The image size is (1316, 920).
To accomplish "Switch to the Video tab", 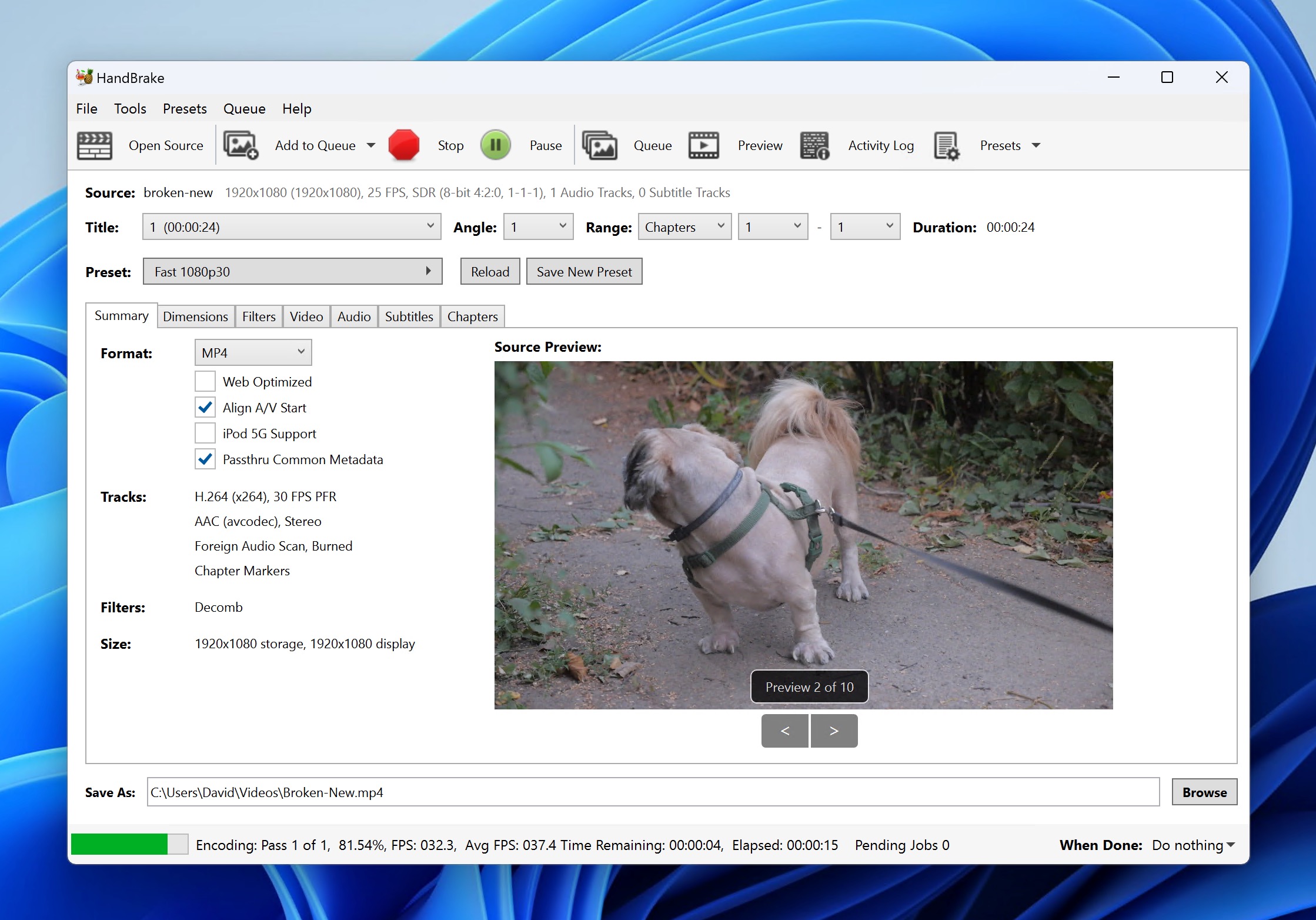I will coord(306,316).
